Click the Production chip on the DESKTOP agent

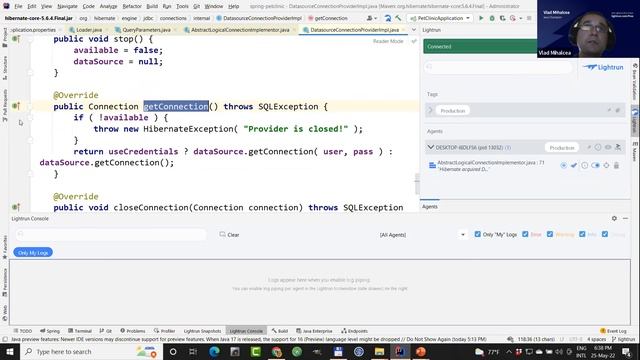[562, 147]
